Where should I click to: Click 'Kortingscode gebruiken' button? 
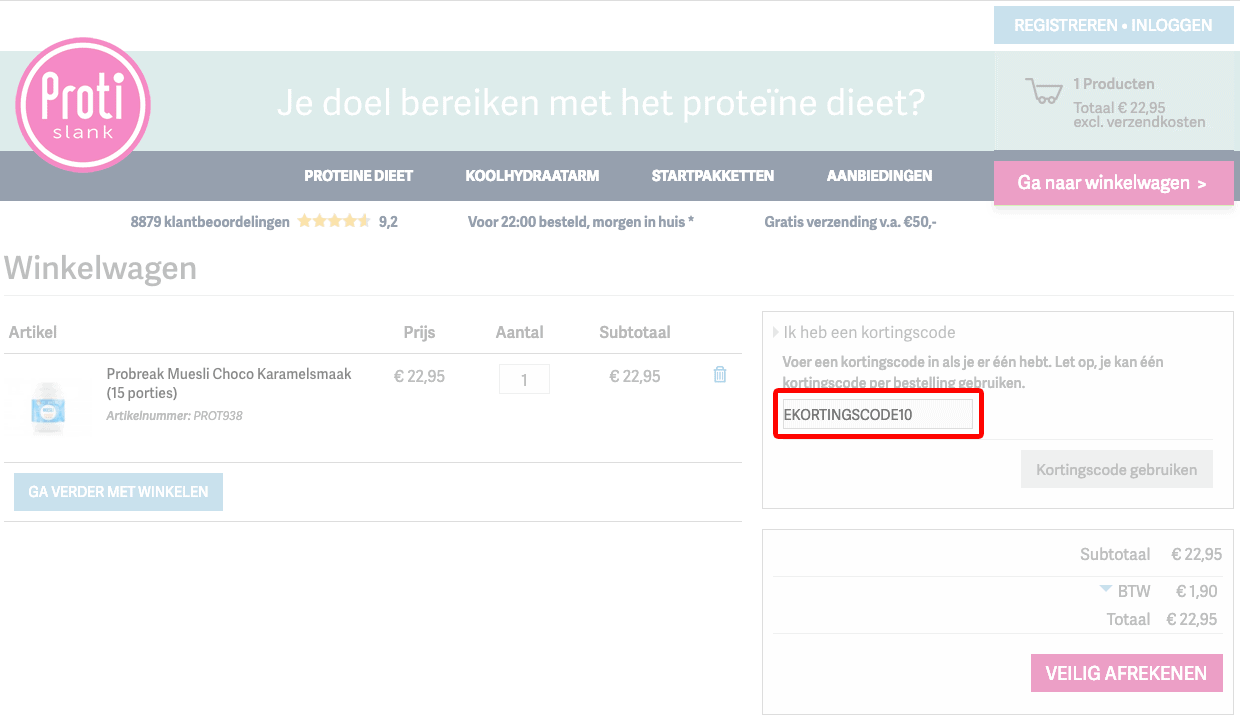point(1116,469)
